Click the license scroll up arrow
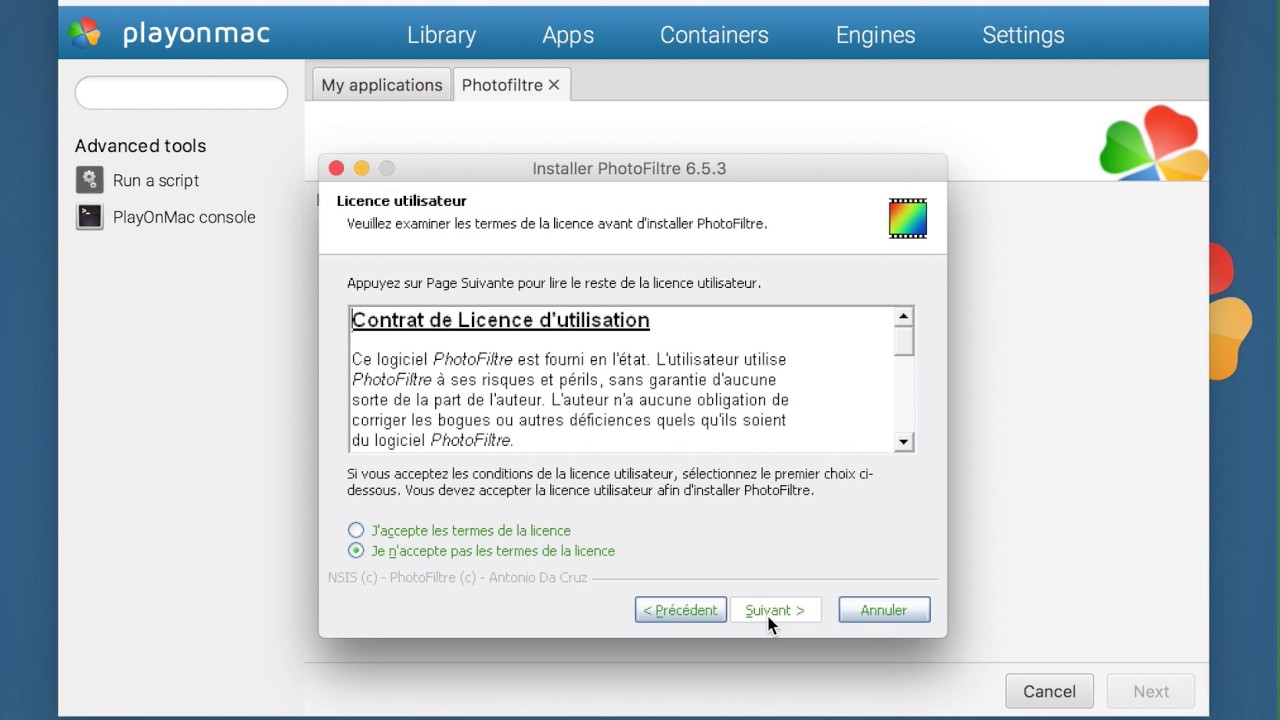 pos(904,317)
